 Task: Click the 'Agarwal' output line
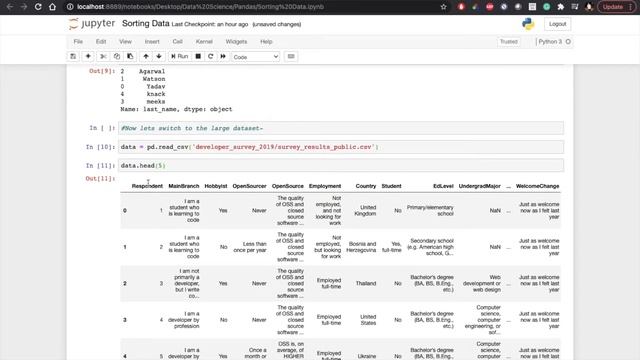152,71
